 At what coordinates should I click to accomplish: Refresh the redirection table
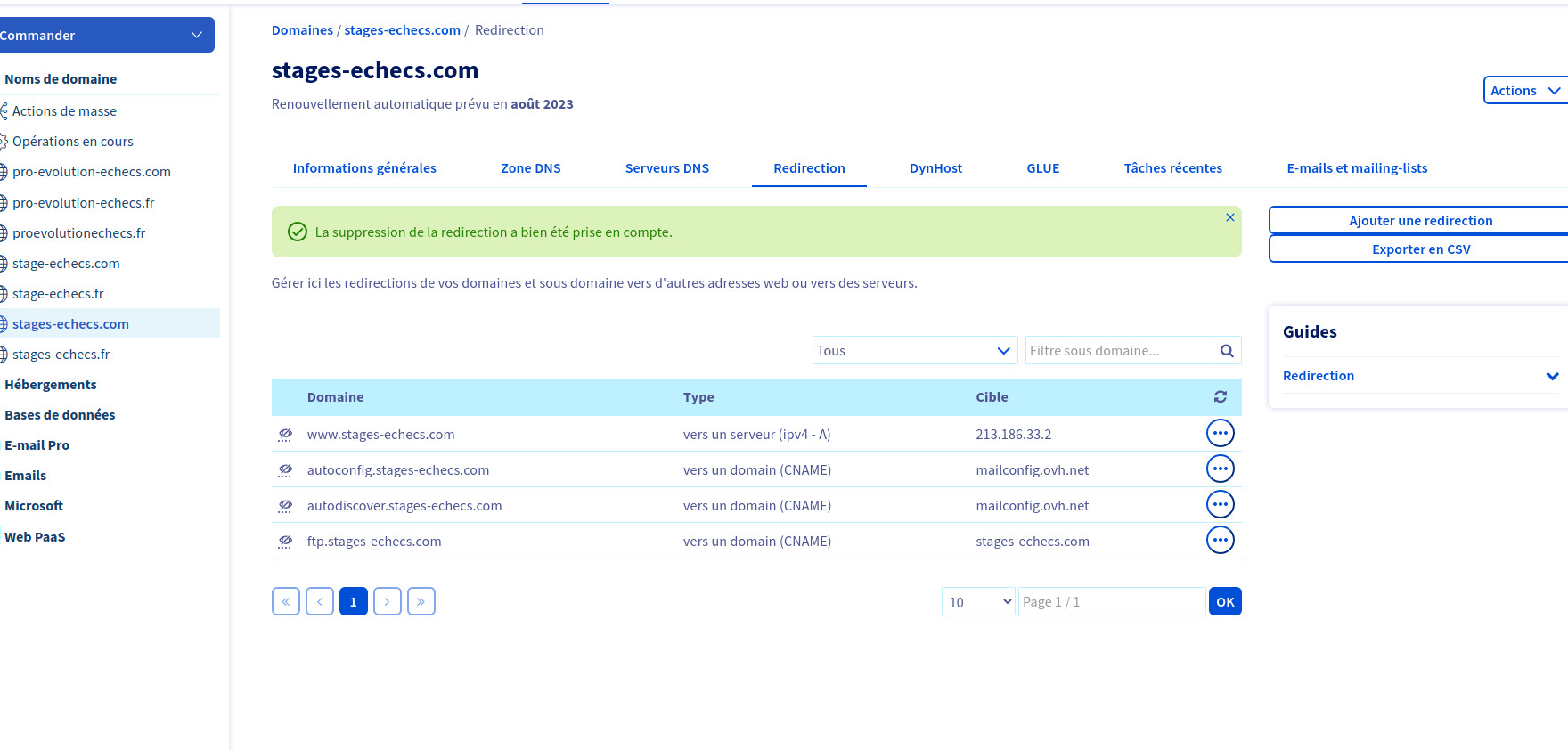pyautogui.click(x=1220, y=397)
